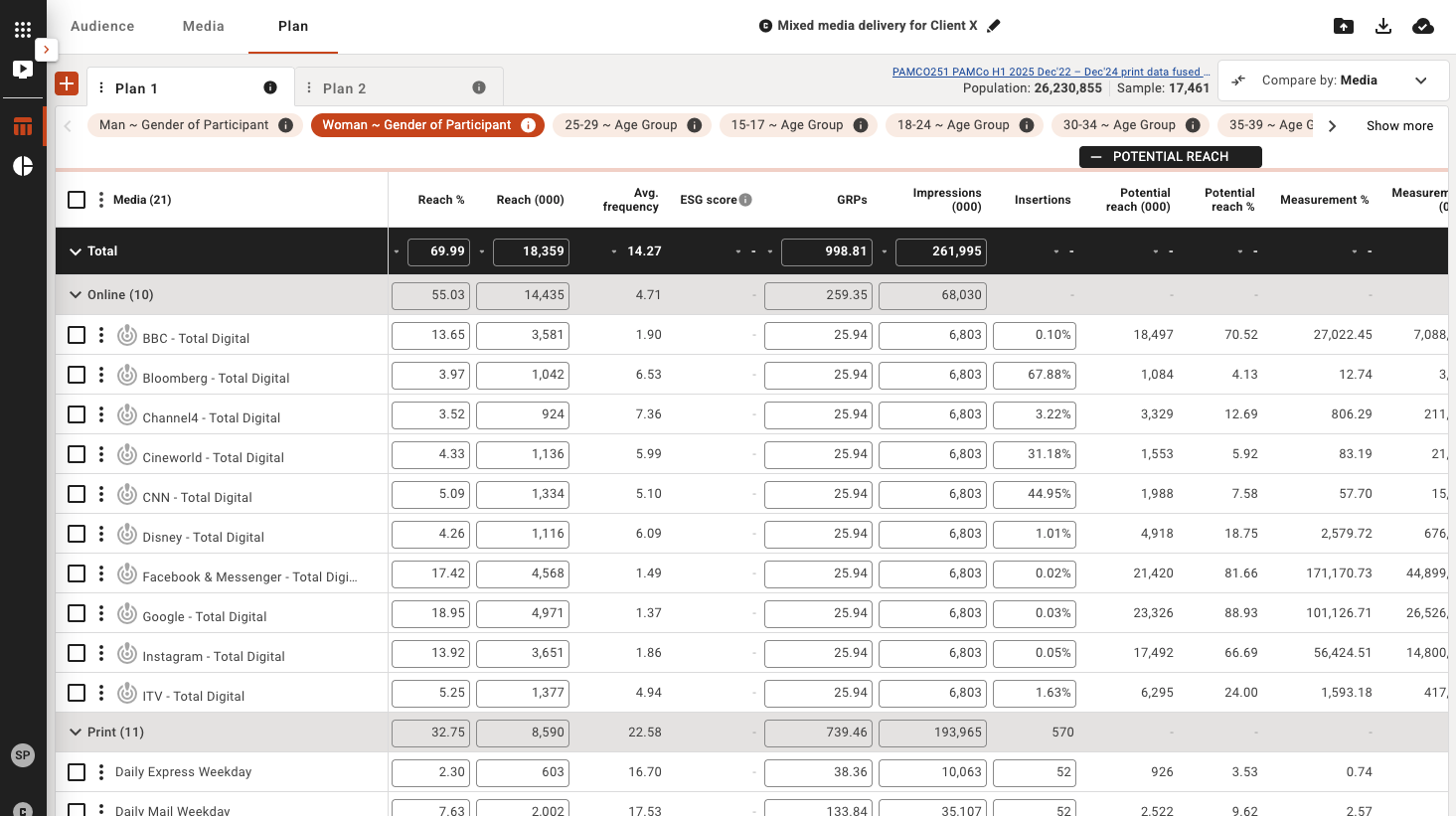Tick the Facebook & Messenger checkbox

tap(77, 573)
